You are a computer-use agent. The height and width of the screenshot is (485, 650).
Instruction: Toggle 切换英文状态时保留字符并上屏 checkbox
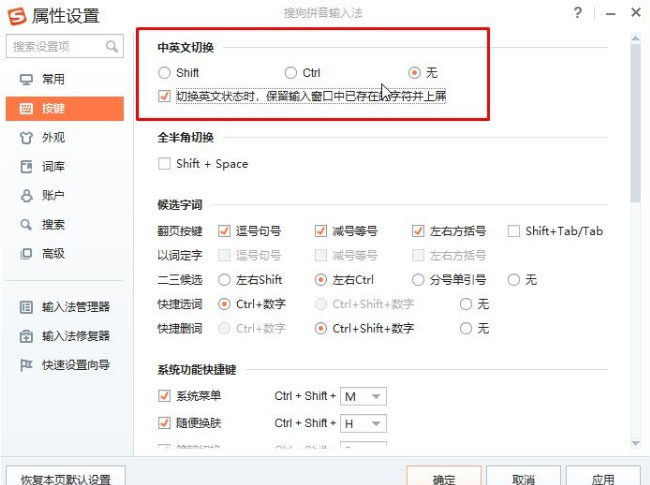(x=165, y=96)
